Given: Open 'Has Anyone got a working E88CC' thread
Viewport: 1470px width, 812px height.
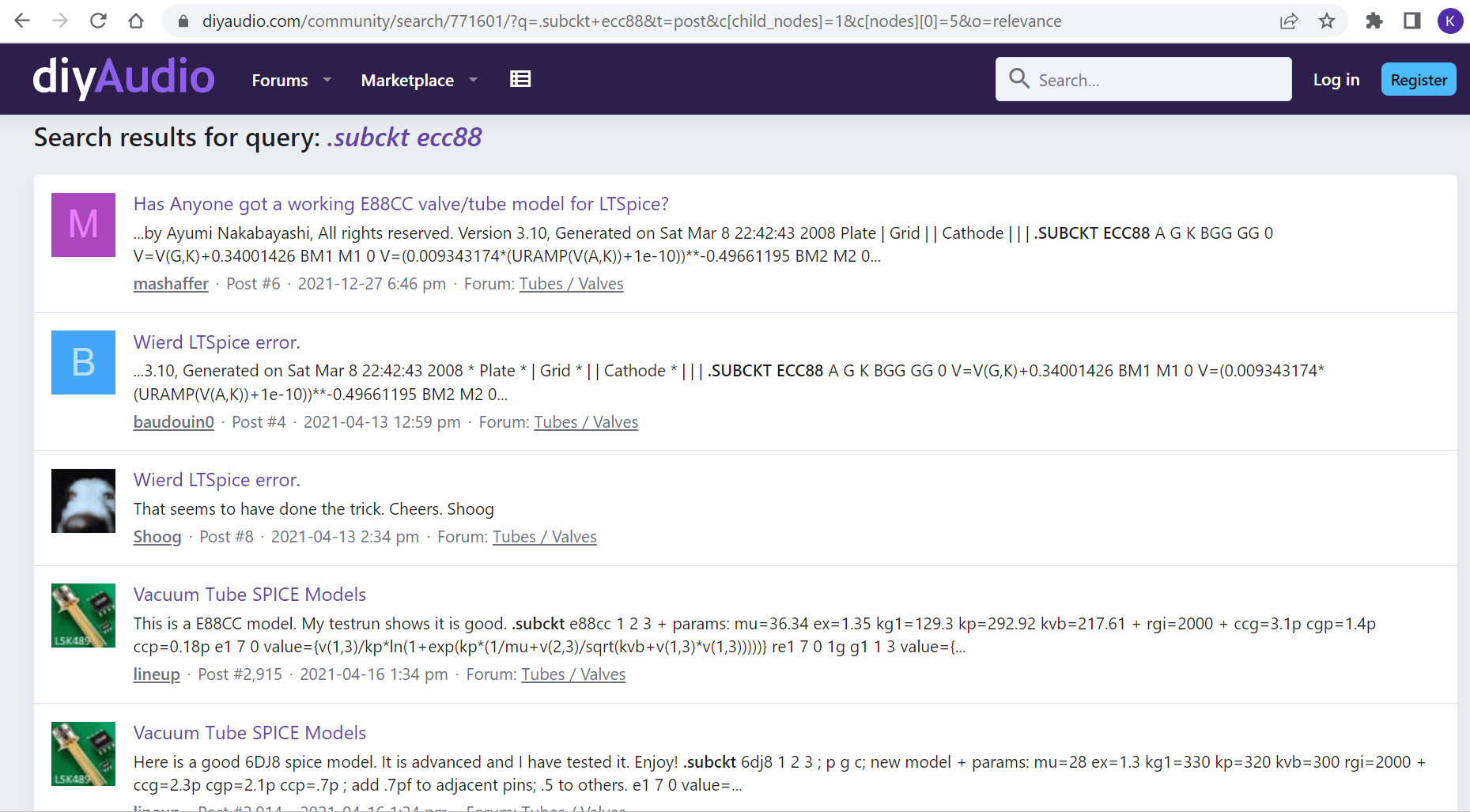Looking at the screenshot, I should 401,204.
